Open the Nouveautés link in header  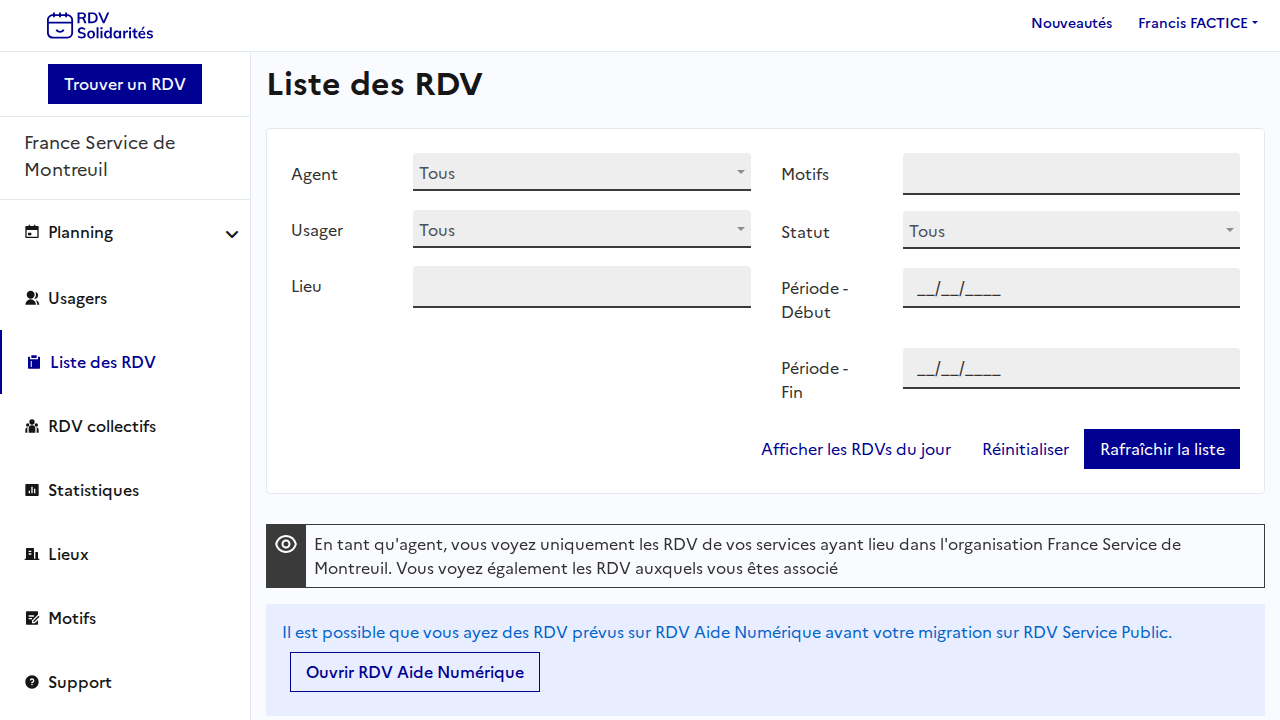coord(1071,23)
